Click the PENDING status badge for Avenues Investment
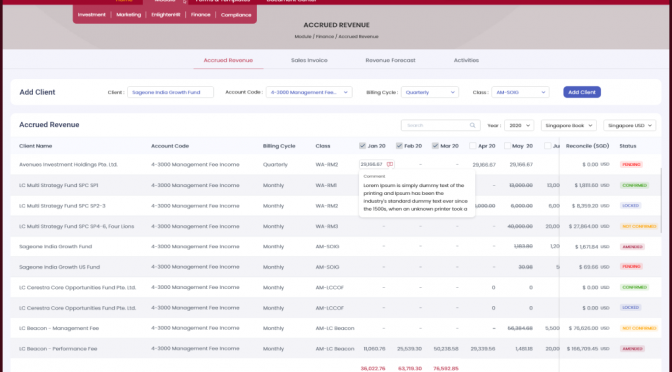Image resolution: width=672 pixels, height=372 pixels. 631,165
